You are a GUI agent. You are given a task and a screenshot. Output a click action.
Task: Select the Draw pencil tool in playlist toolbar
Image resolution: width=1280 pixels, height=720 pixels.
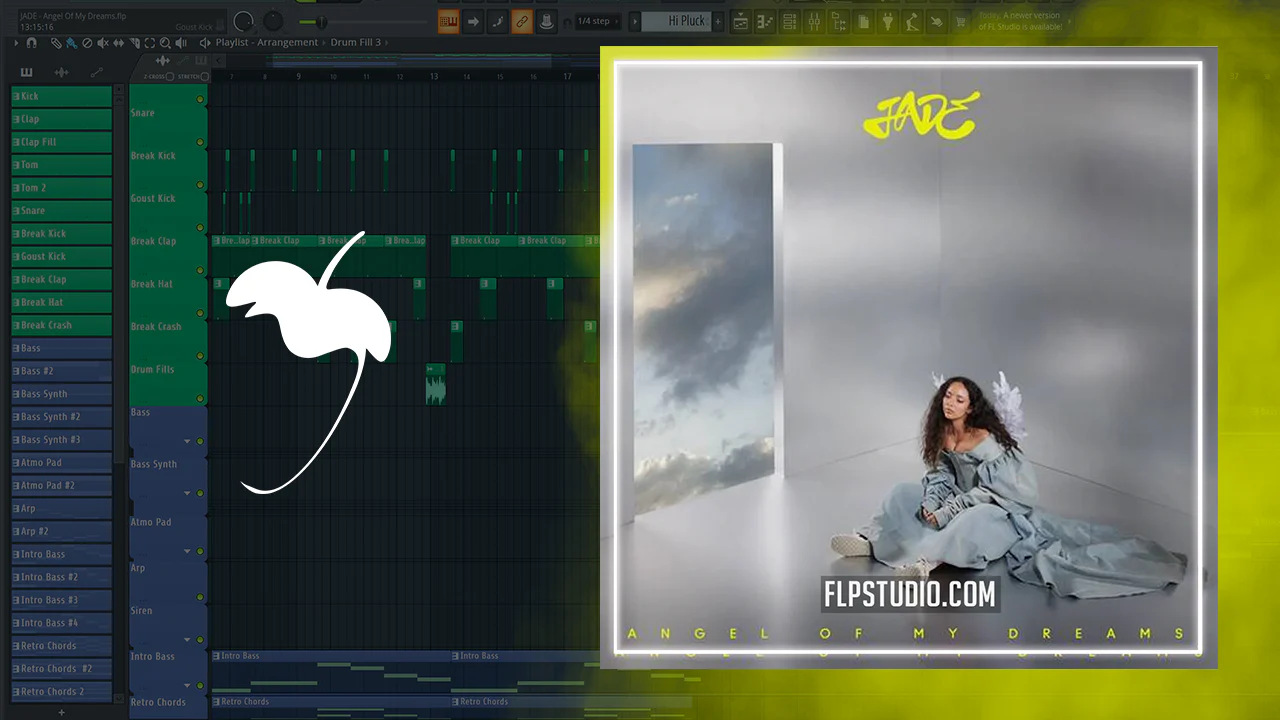point(56,43)
